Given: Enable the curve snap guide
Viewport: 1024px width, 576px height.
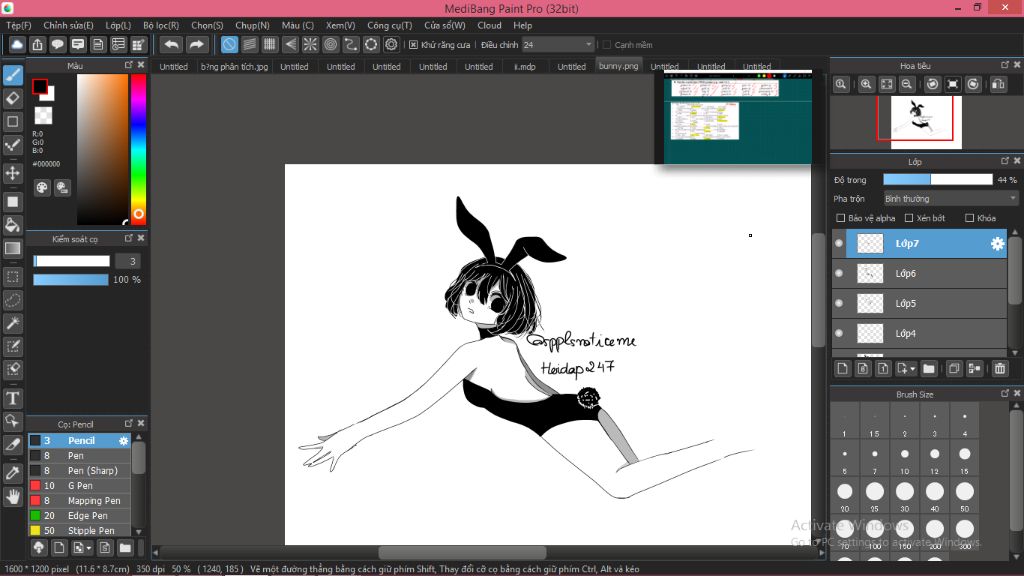Looking at the screenshot, I should (351, 44).
